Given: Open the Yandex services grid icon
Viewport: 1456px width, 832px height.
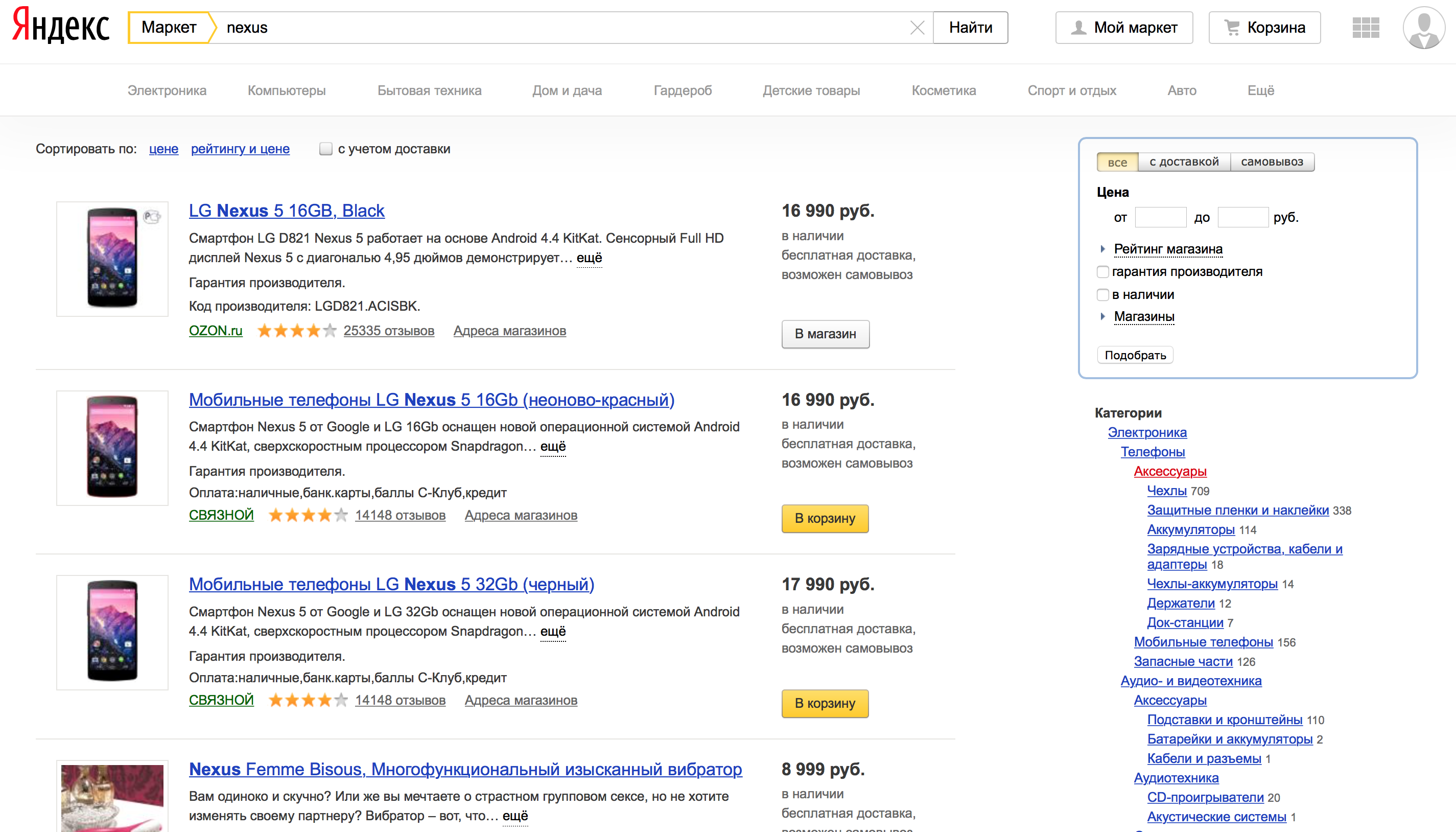Looking at the screenshot, I should [1366, 28].
